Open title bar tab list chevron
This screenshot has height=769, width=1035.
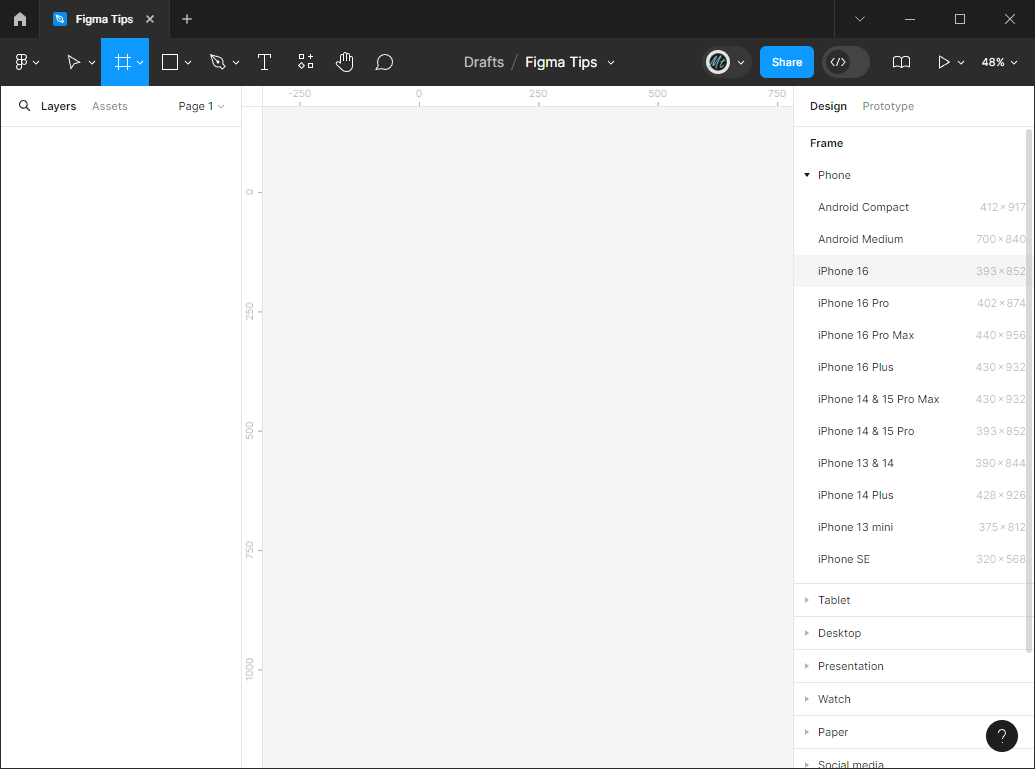[x=859, y=19]
